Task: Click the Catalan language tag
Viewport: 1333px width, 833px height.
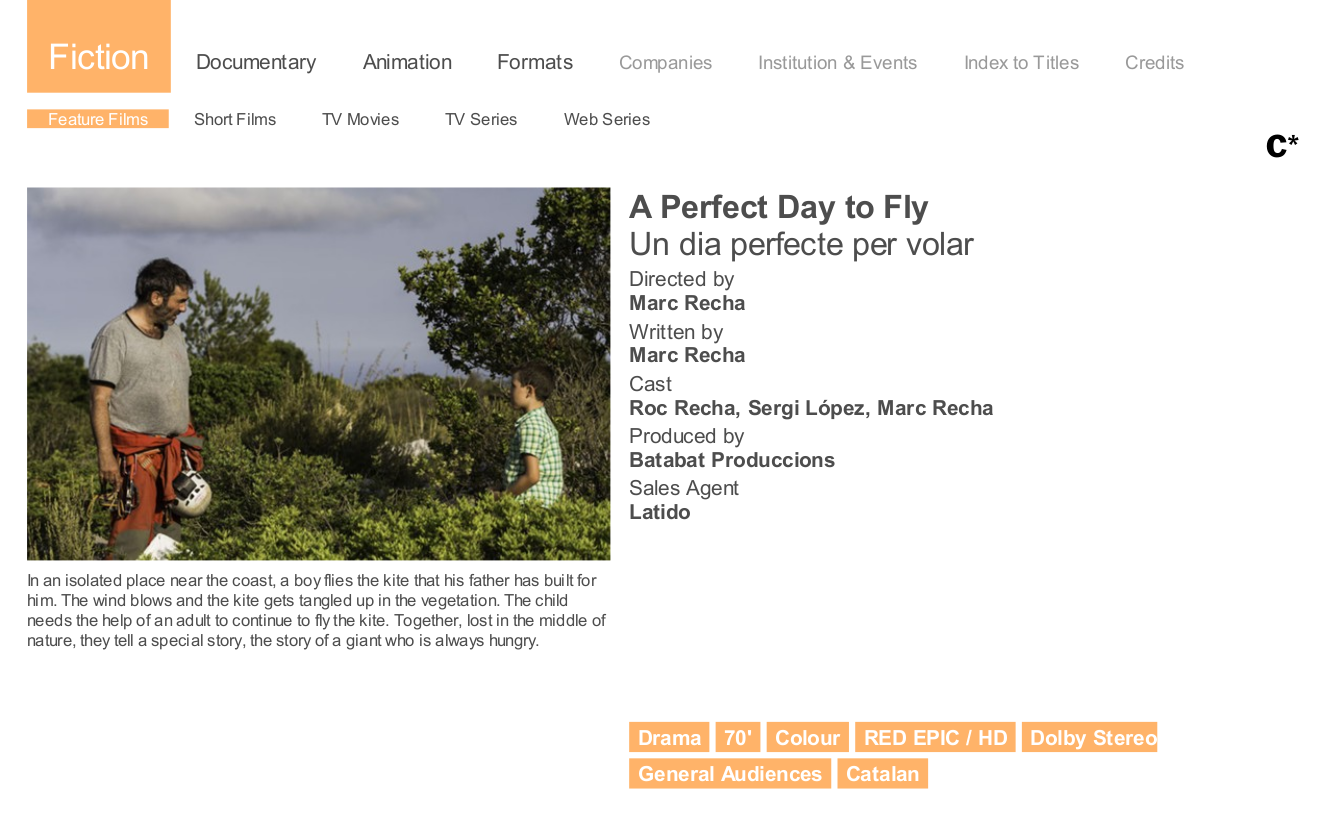Action: coord(882,774)
